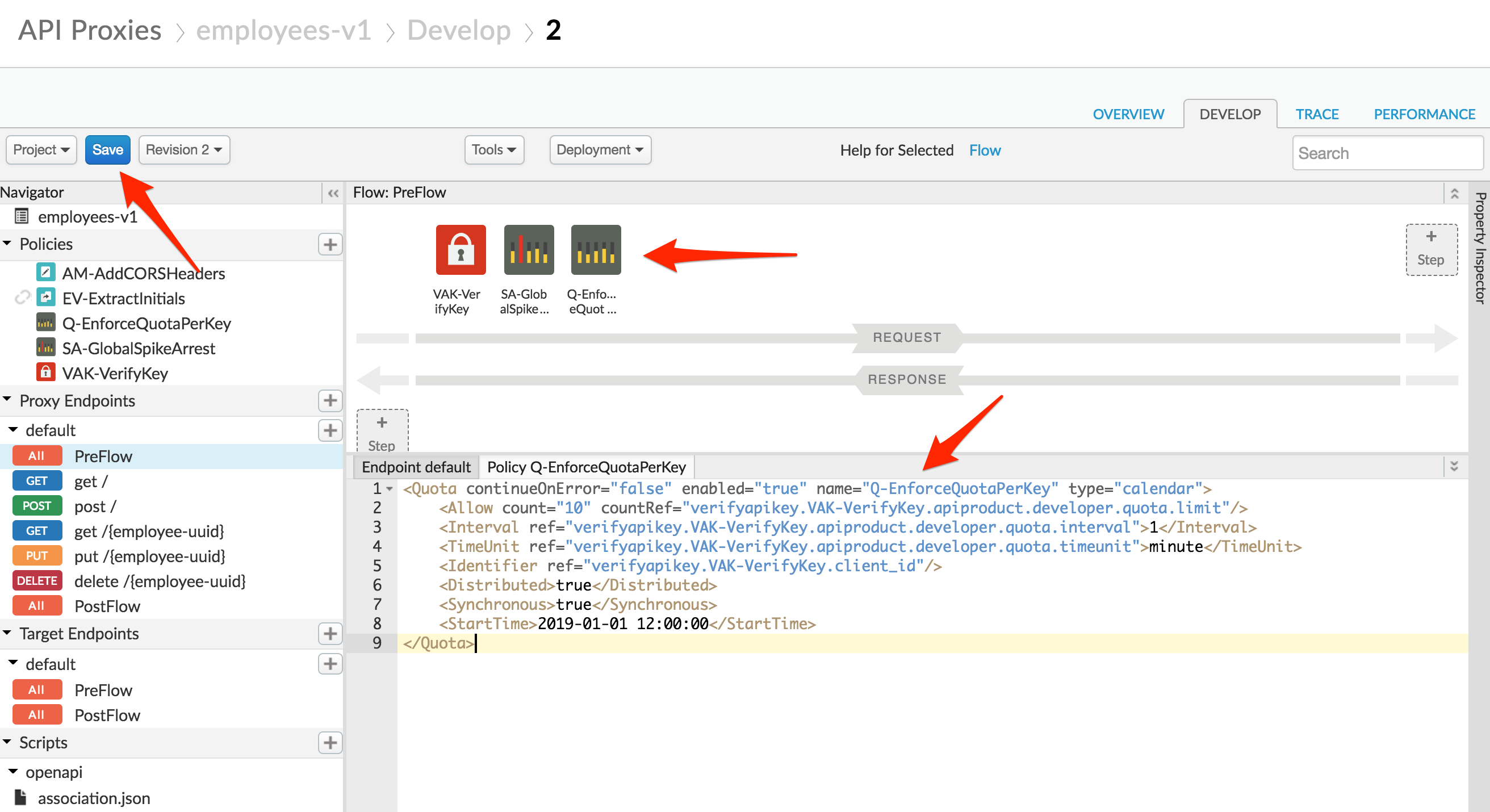Go to Develop breadcrumb
Image resolution: width=1490 pixels, height=812 pixels.
[459, 30]
